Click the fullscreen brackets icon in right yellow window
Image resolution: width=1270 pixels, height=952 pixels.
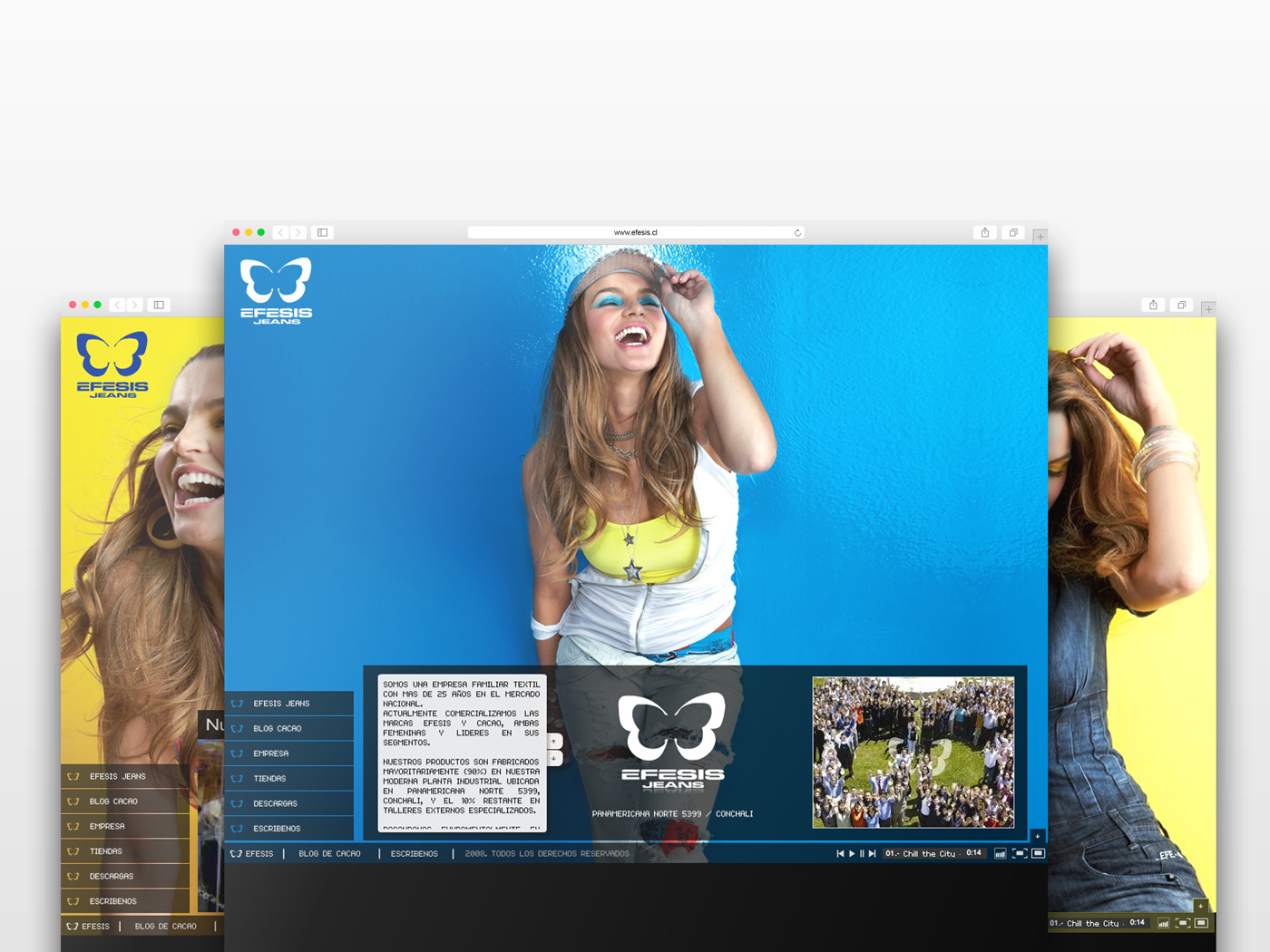tap(1183, 923)
